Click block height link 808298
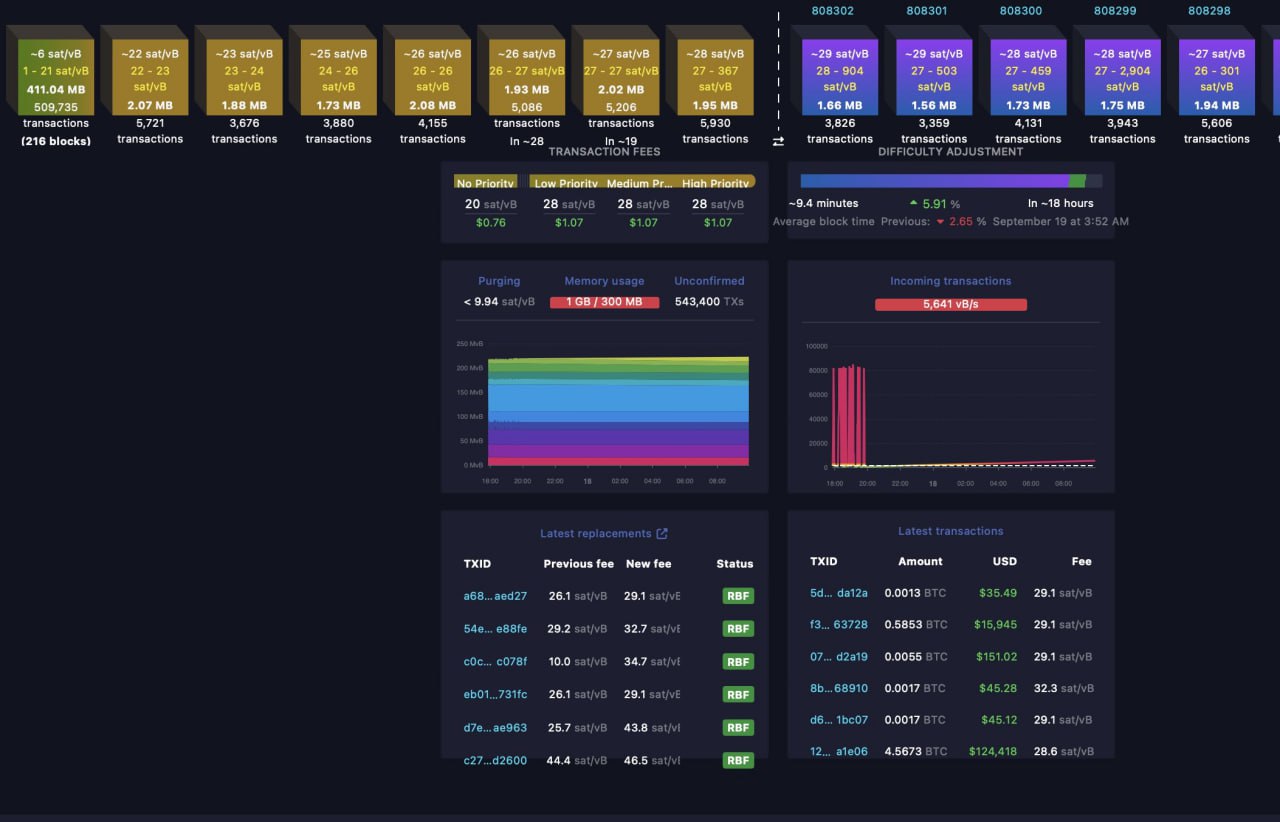This screenshot has height=822, width=1280. [x=1209, y=11]
